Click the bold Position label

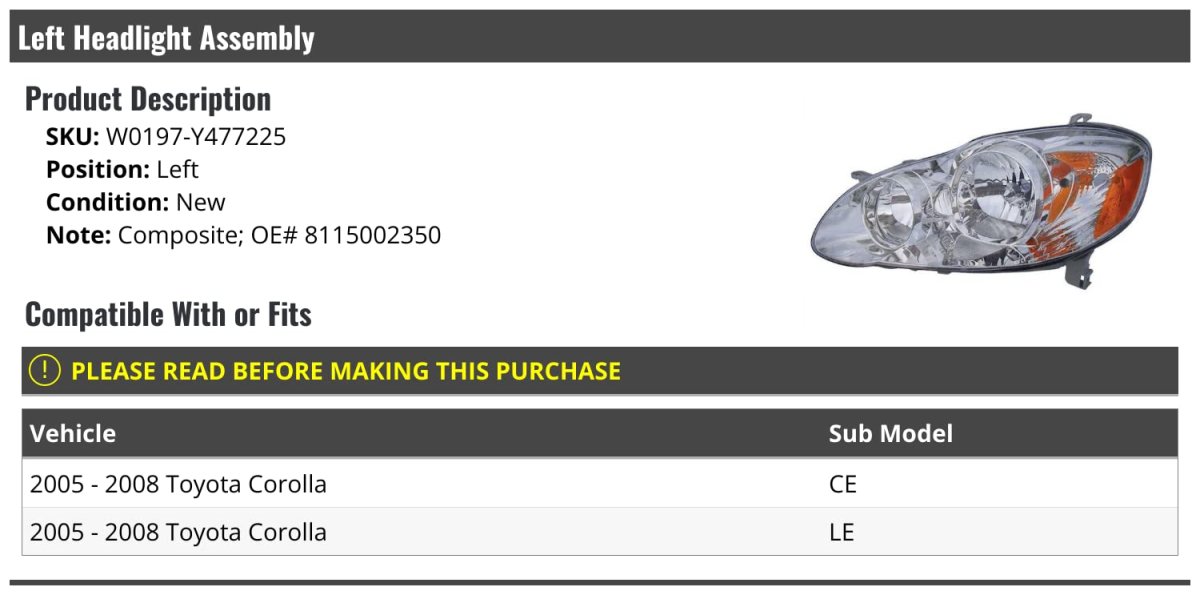point(97,170)
